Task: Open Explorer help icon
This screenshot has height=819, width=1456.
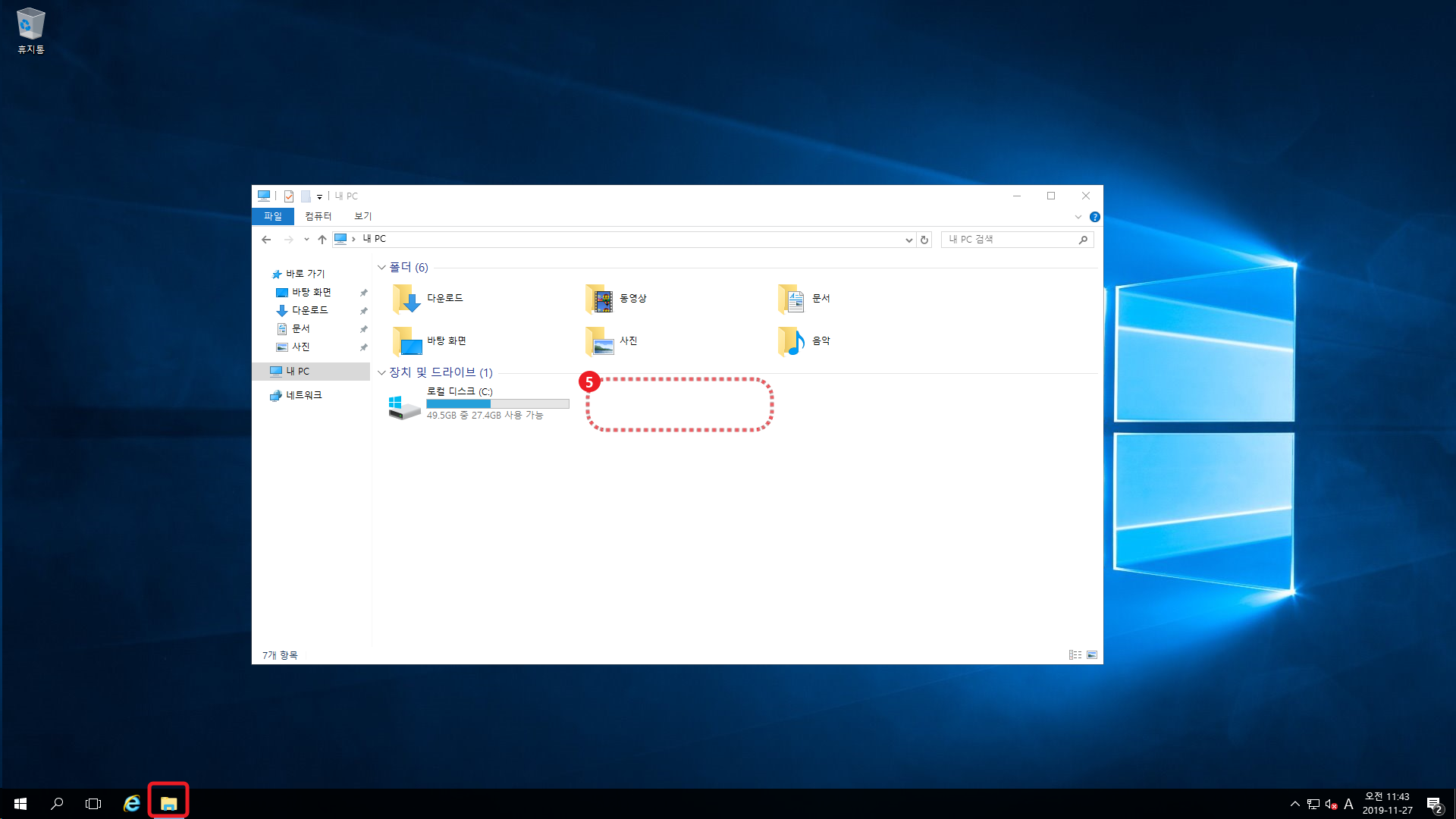Action: (x=1095, y=217)
